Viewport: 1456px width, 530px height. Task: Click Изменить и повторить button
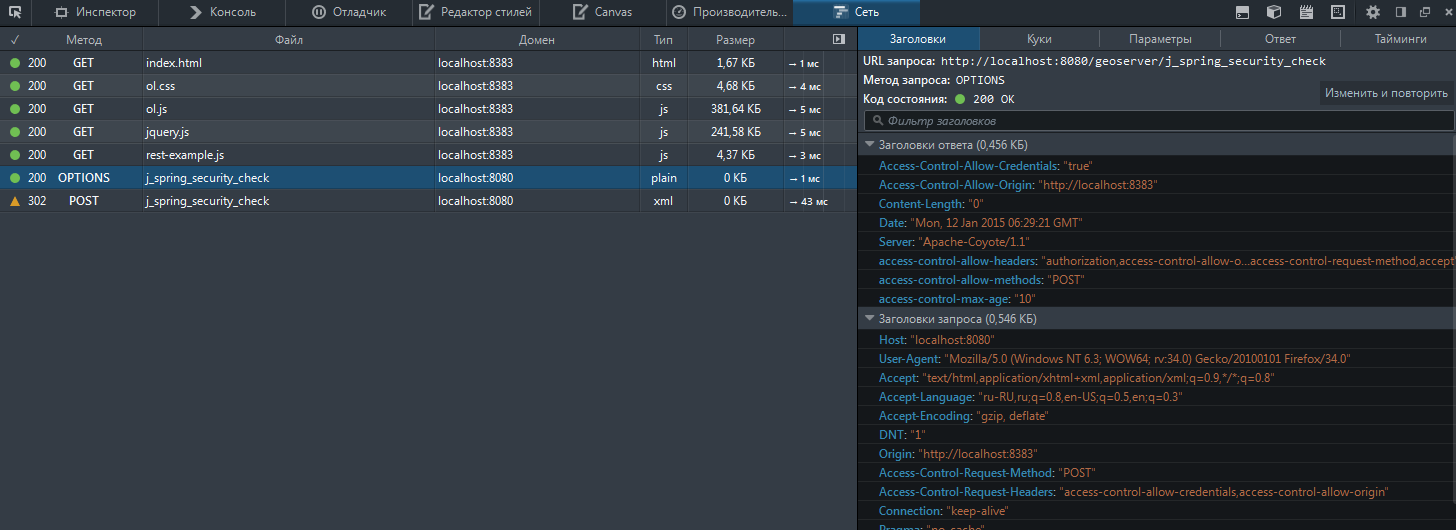[1386, 93]
